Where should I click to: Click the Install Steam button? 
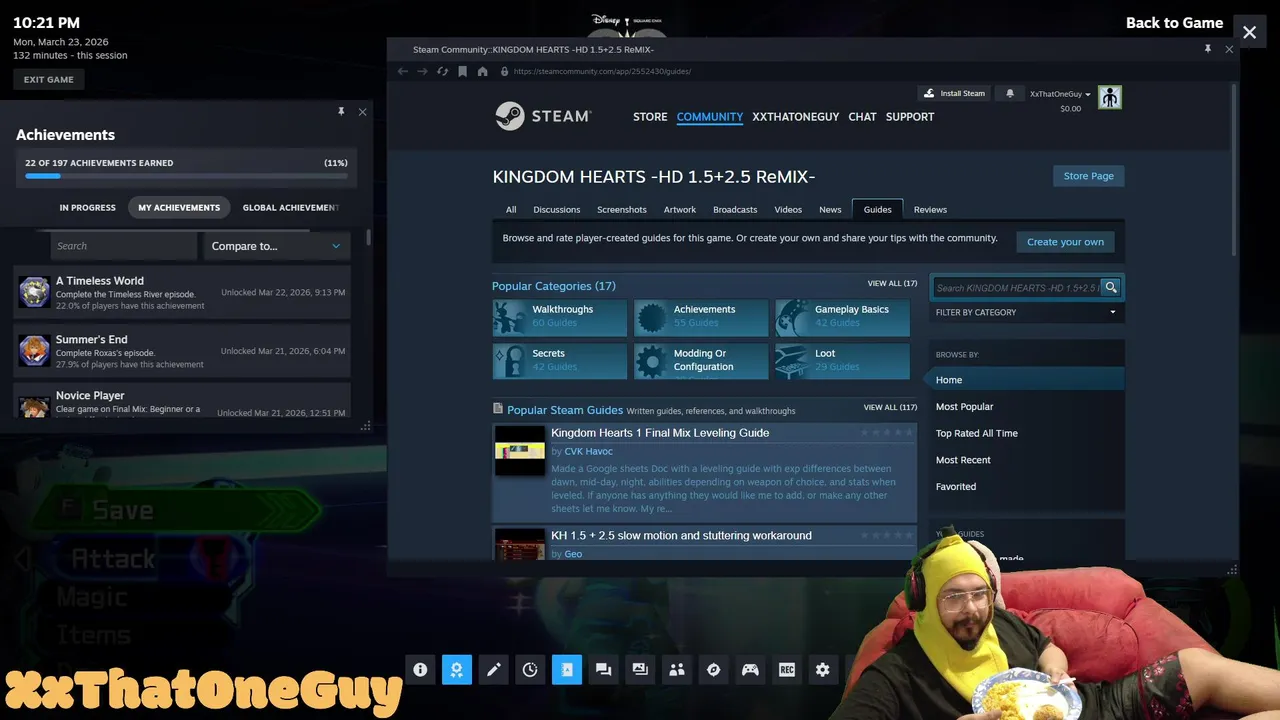point(955,93)
